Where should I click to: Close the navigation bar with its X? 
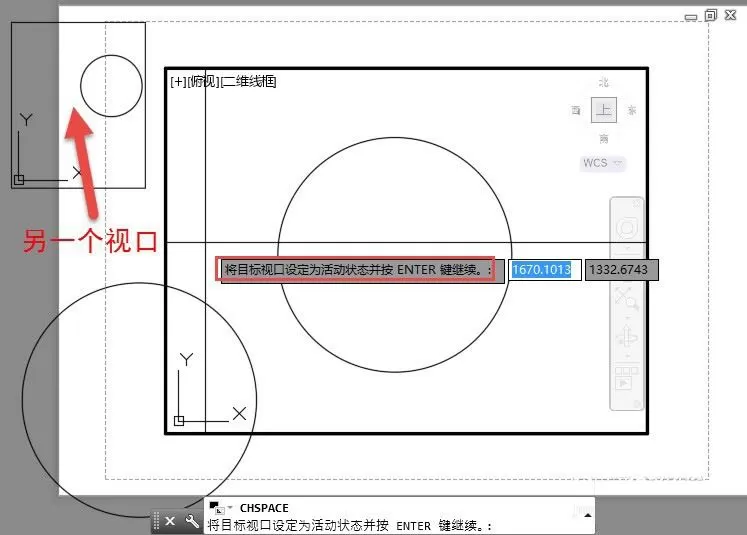[637, 203]
